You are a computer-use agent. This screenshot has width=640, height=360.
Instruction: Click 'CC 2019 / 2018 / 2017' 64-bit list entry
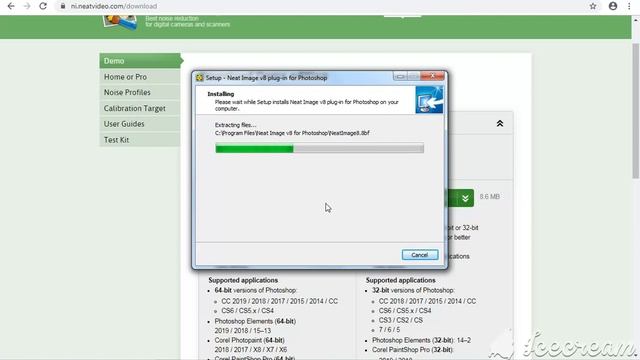coord(280,301)
